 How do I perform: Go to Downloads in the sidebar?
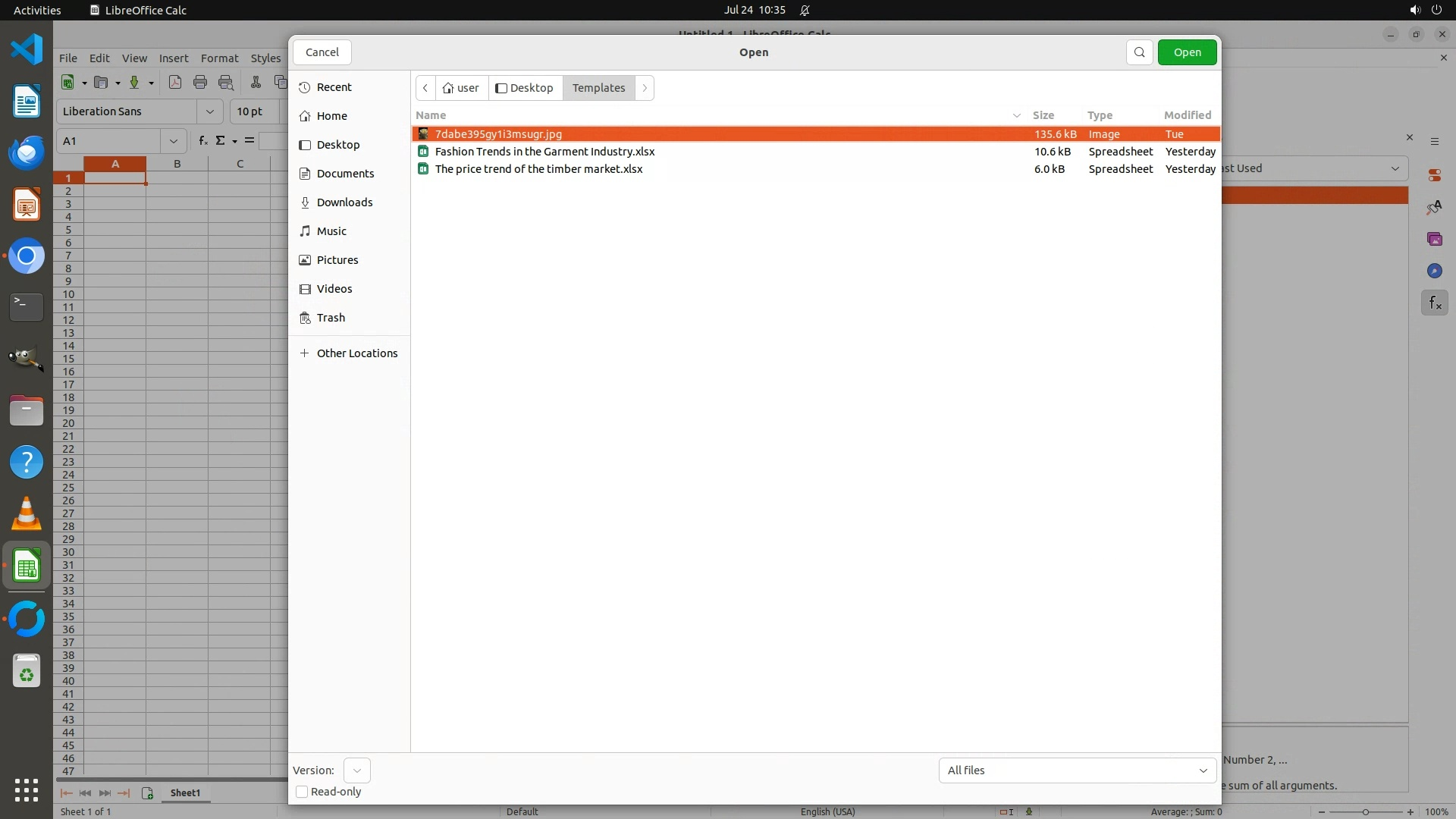coord(344,202)
